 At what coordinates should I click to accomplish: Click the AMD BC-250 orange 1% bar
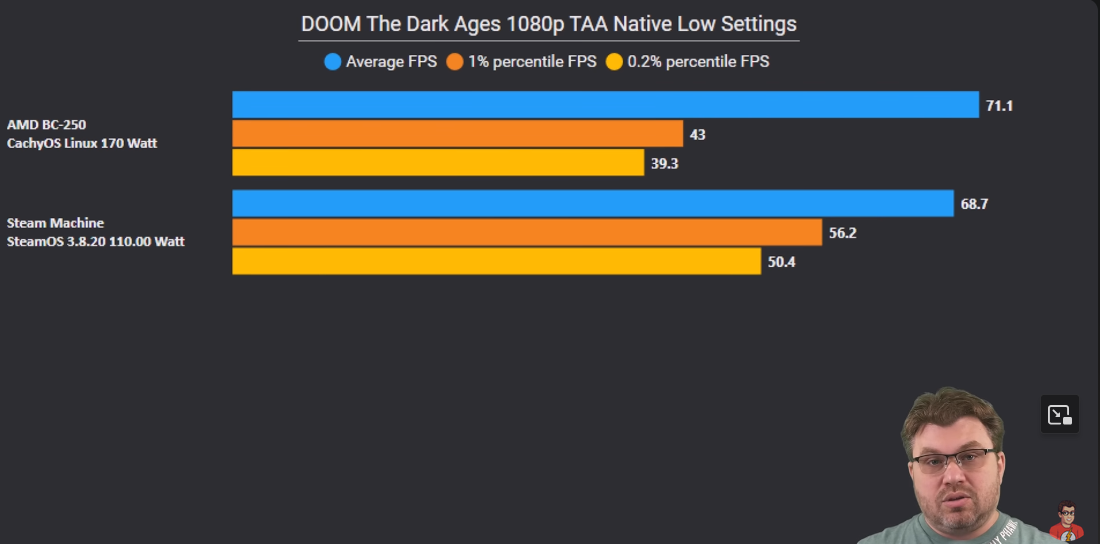[457, 133]
